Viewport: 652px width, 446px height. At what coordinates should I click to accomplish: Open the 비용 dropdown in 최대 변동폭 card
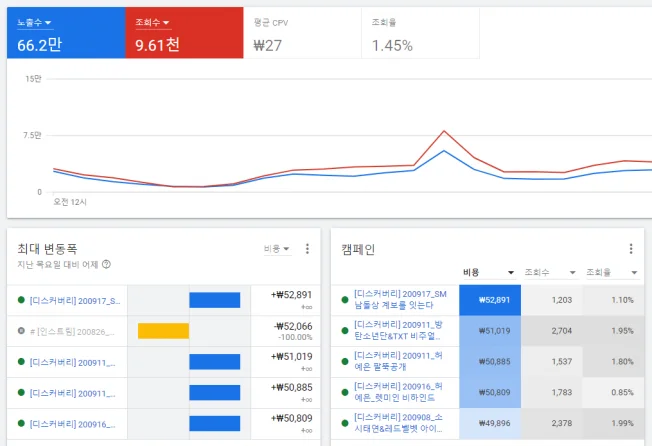click(277, 249)
